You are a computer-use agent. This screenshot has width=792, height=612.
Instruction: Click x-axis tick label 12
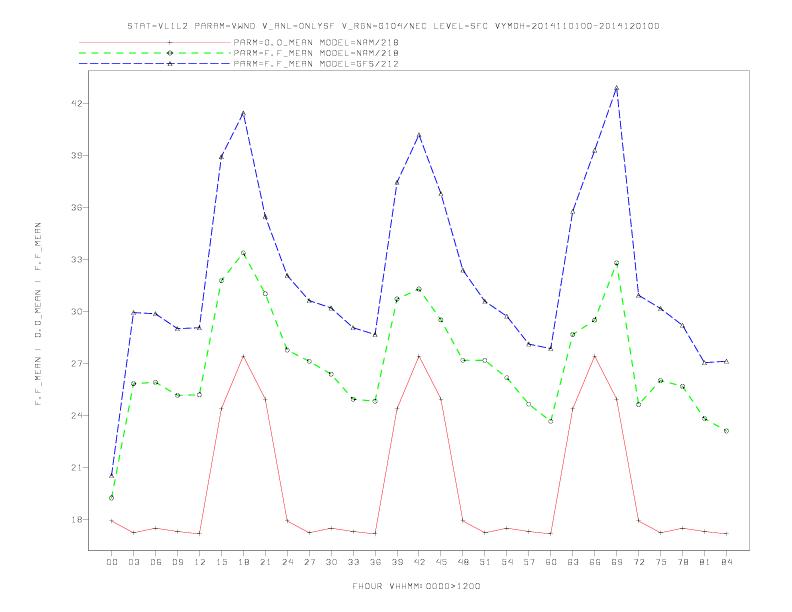(x=200, y=562)
